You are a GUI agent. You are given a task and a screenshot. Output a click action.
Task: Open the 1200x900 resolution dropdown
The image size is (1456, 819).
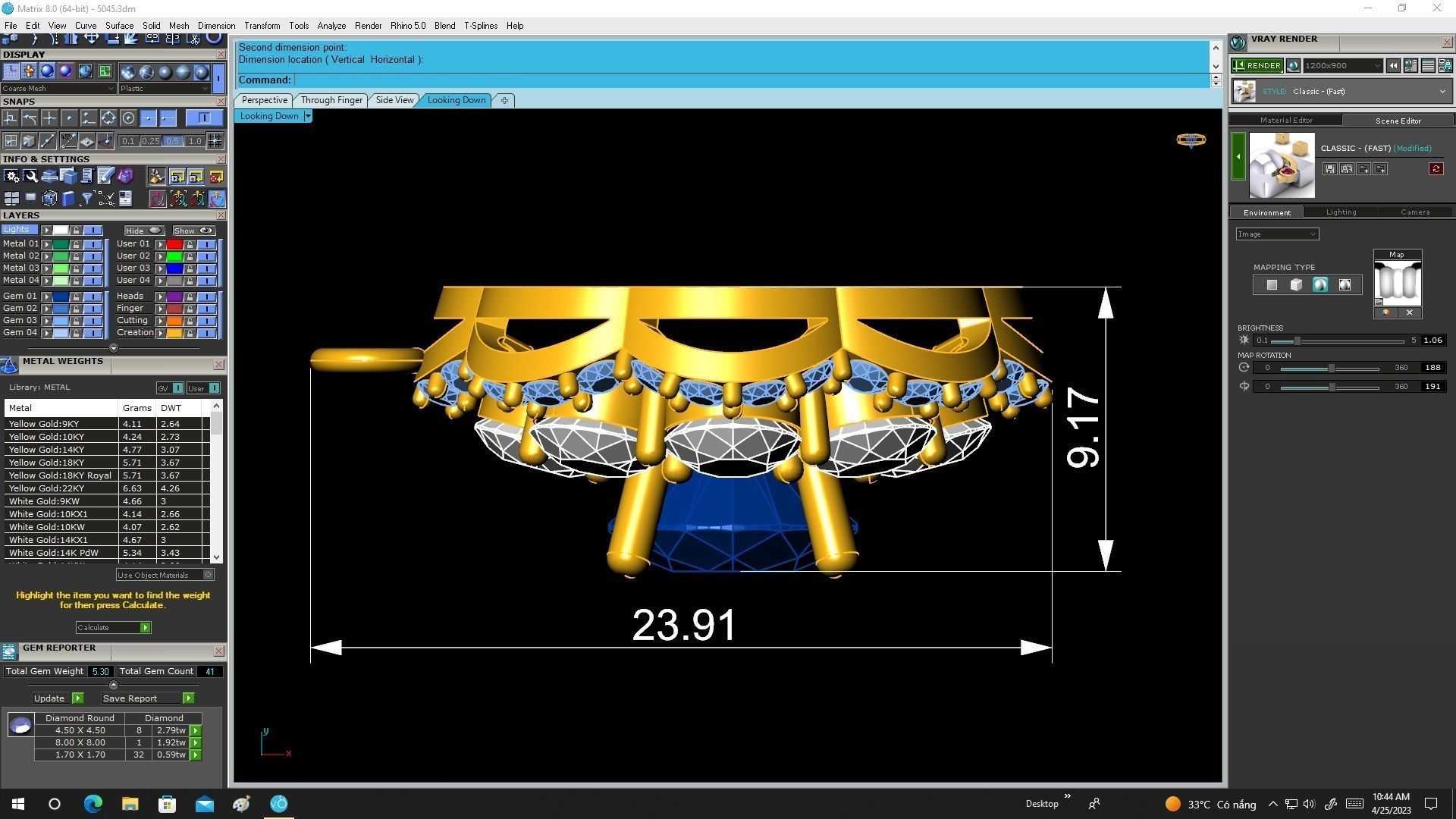[x=1342, y=66]
